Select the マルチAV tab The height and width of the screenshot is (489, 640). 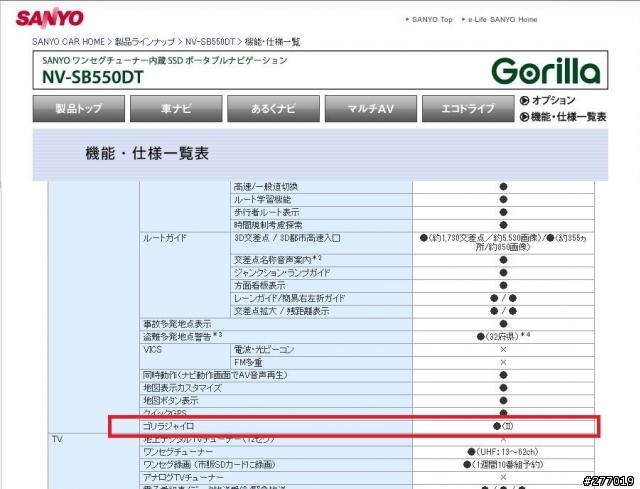pos(371,109)
